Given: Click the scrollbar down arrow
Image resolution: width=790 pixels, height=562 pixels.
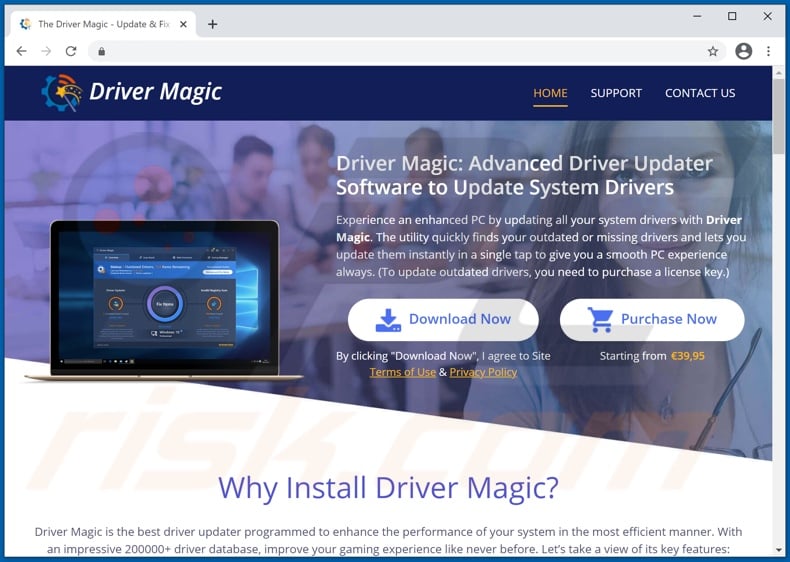Looking at the screenshot, I should click(779, 550).
